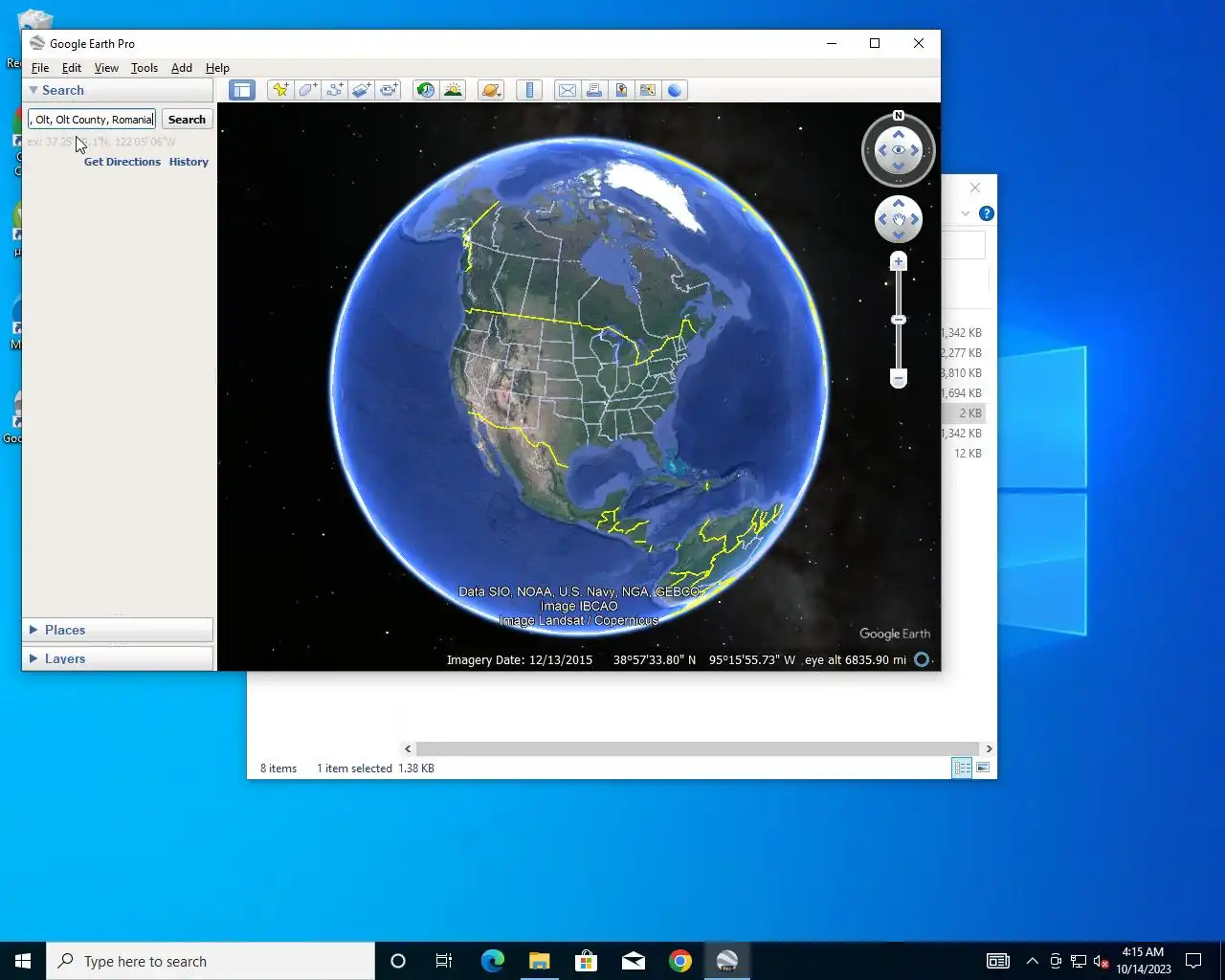The image size is (1225, 980).
Task: Click Move up arrow on hand joystick
Action: coord(899,204)
